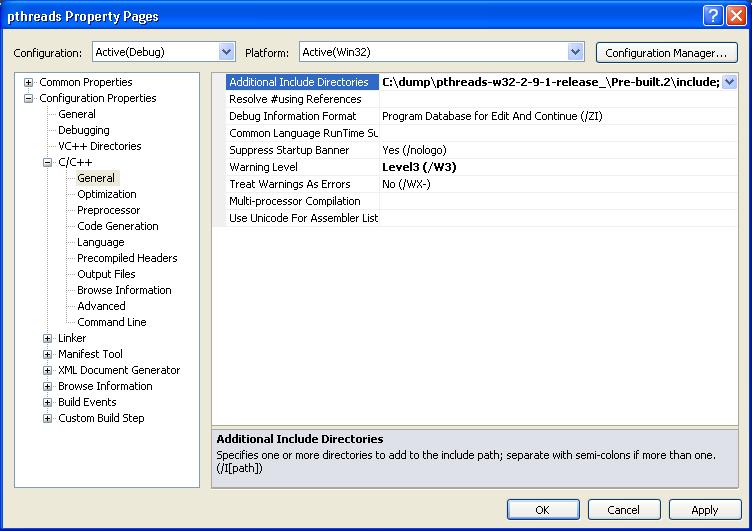This screenshot has width=752, height=531.
Task: Select the Common Properties label
Action: click(x=86, y=82)
